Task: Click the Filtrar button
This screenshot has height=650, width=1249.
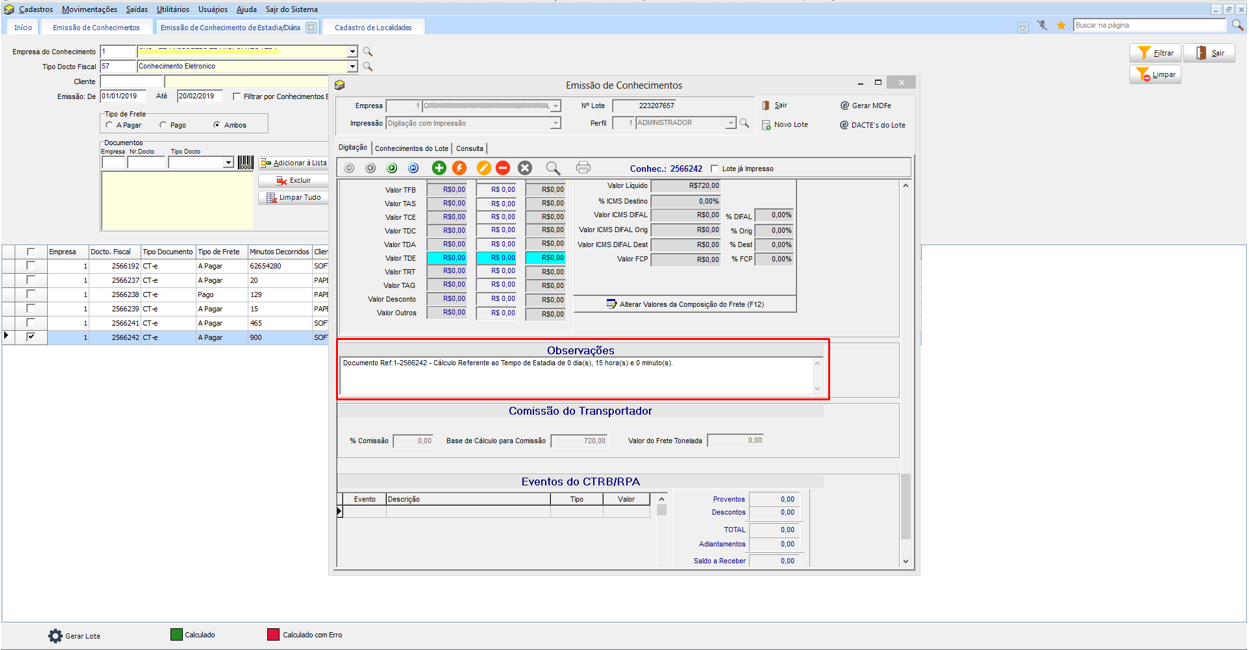Action: [x=1155, y=53]
